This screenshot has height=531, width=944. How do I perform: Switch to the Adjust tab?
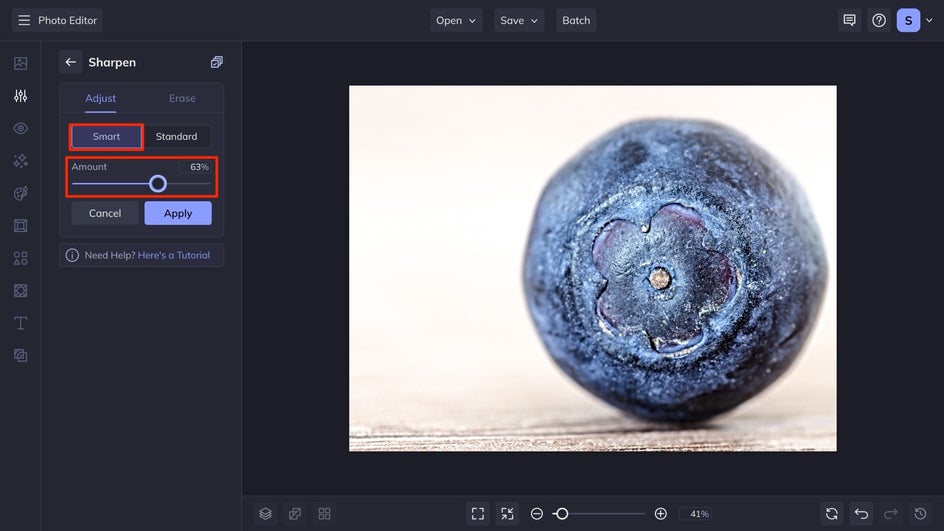coord(101,98)
